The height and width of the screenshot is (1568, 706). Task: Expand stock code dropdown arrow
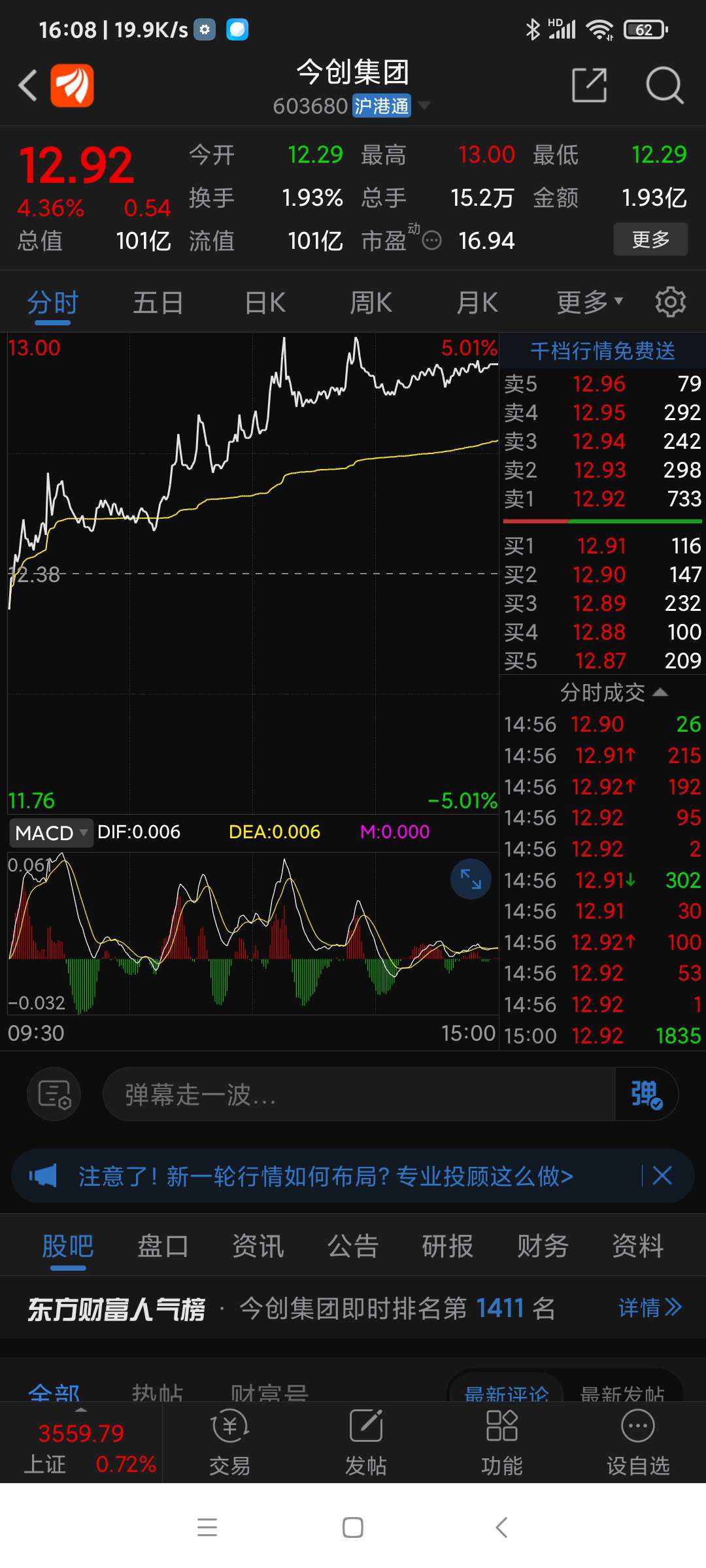[x=424, y=105]
